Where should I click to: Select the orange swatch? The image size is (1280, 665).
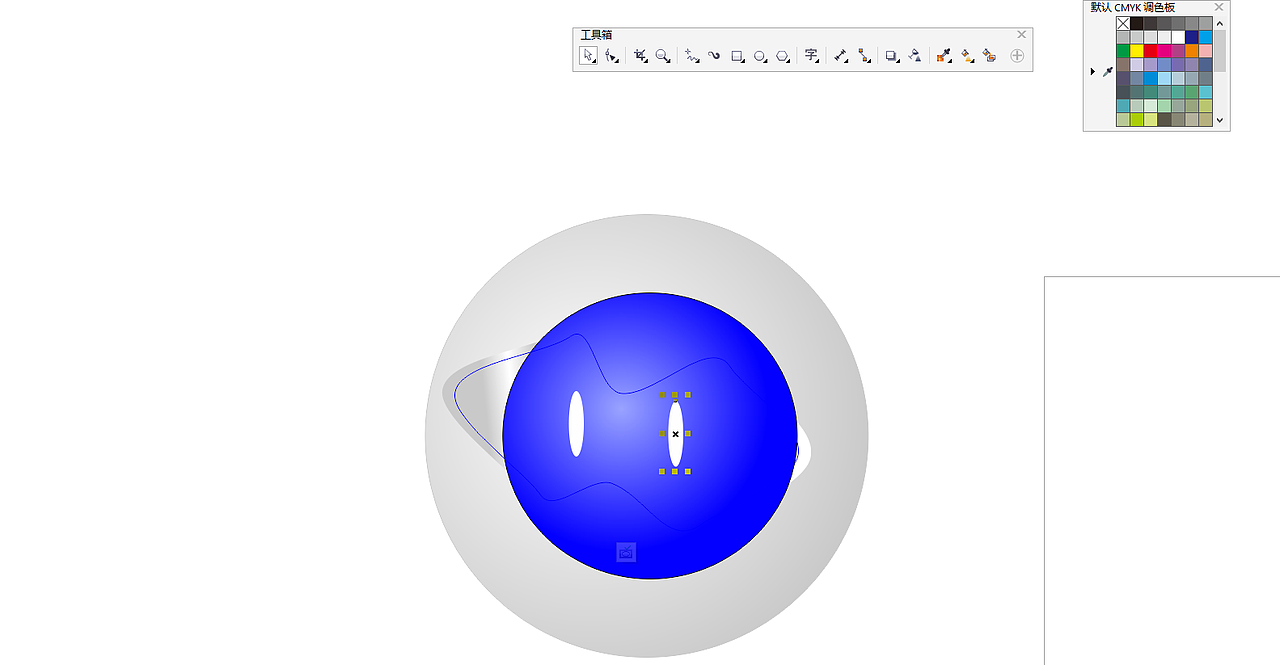[x=1192, y=51]
